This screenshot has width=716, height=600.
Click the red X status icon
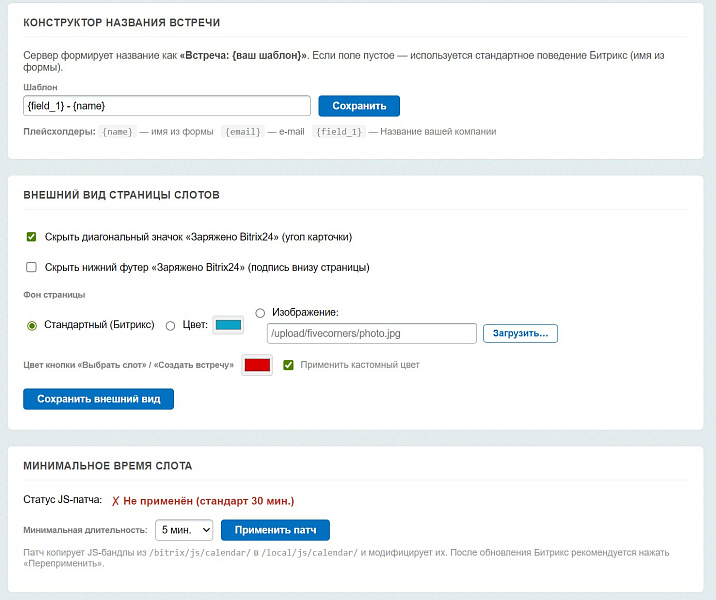point(116,501)
